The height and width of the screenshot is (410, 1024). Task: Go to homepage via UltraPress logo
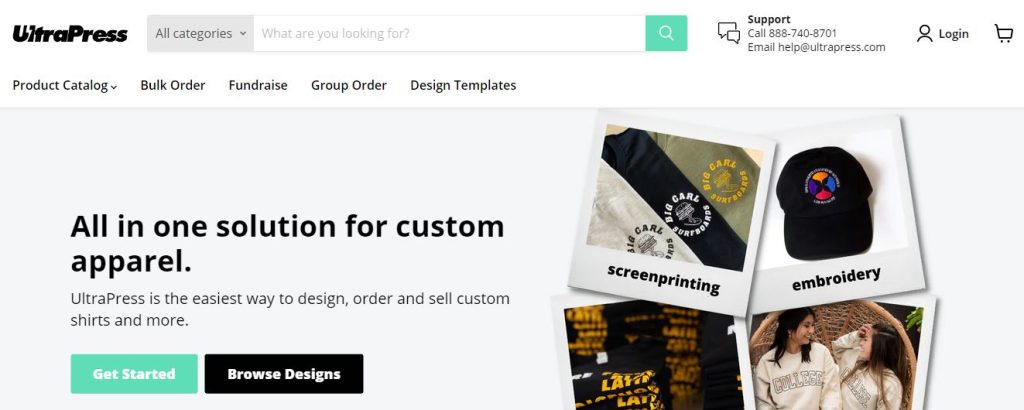[70, 33]
